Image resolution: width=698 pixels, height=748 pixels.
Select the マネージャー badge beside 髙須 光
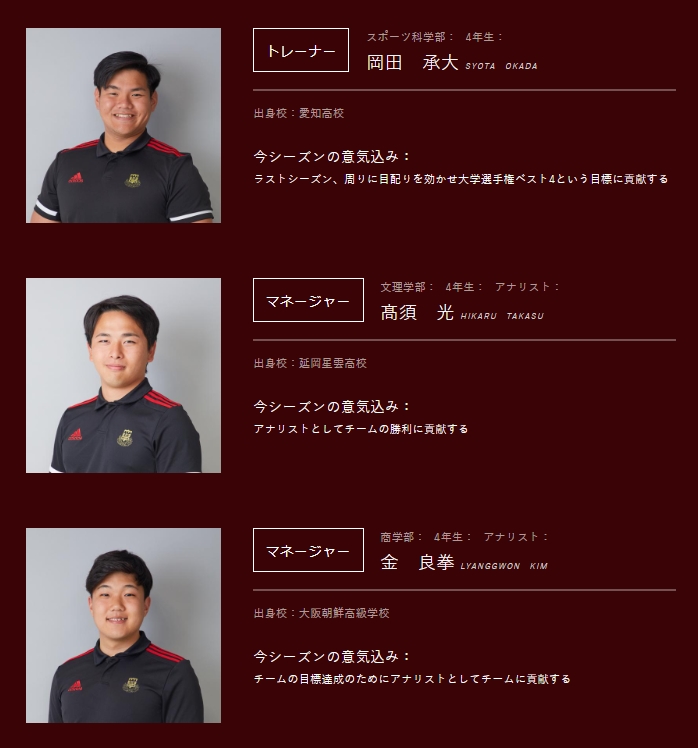click(x=308, y=300)
